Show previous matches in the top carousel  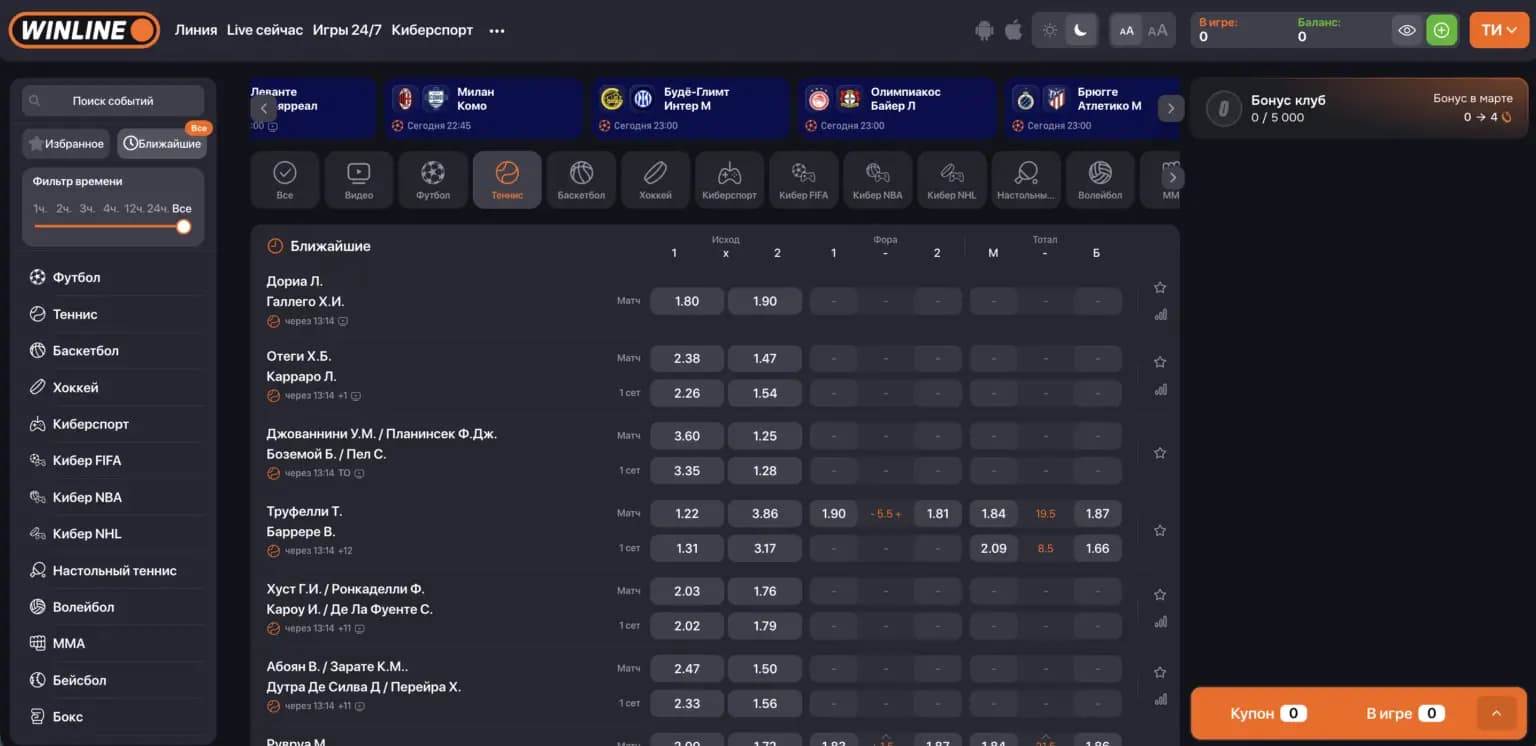pyautogui.click(x=264, y=108)
